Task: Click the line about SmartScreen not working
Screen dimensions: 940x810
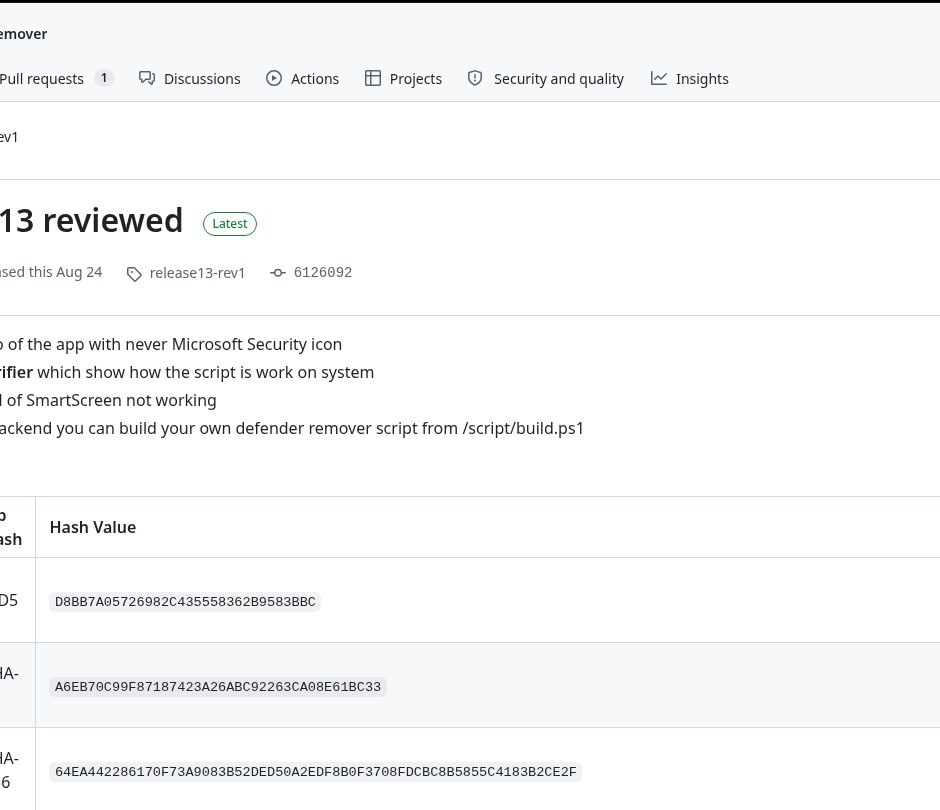Action: (109, 400)
